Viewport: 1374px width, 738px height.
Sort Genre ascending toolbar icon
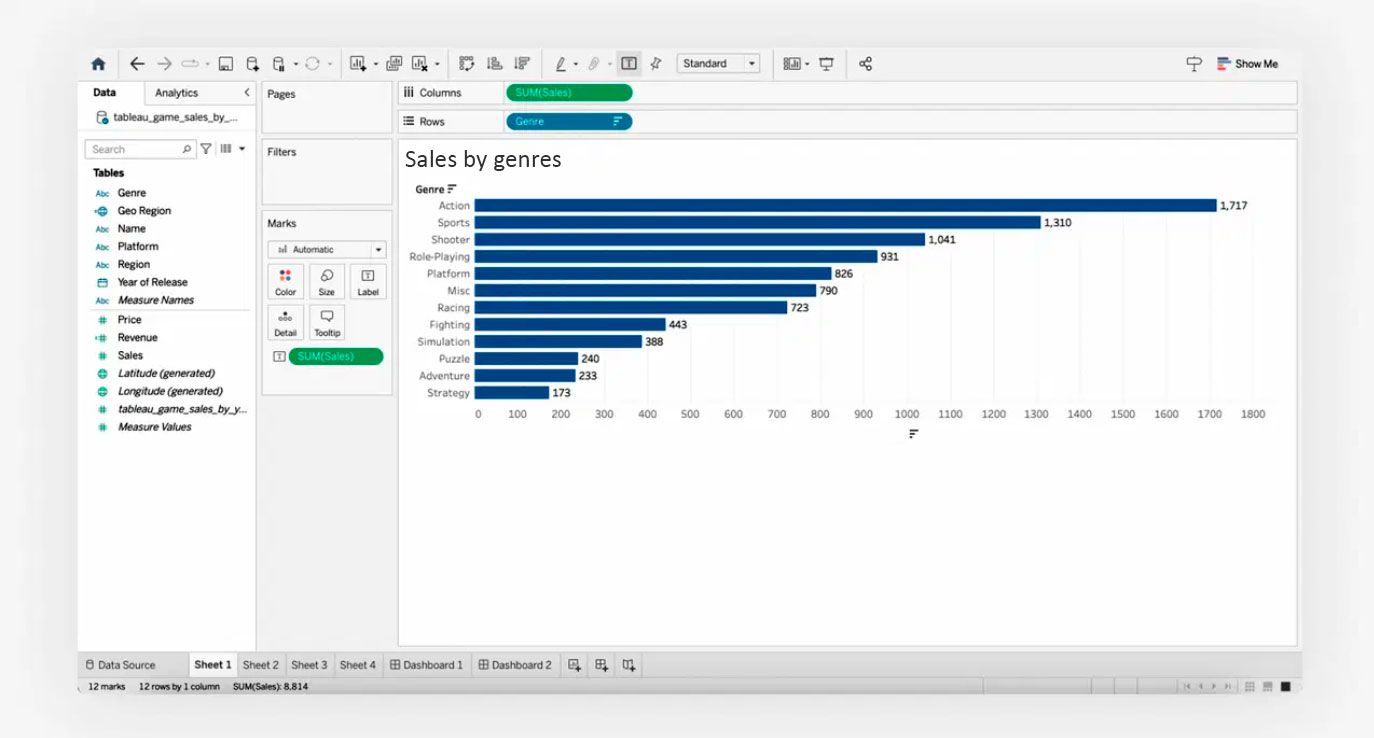pos(494,64)
